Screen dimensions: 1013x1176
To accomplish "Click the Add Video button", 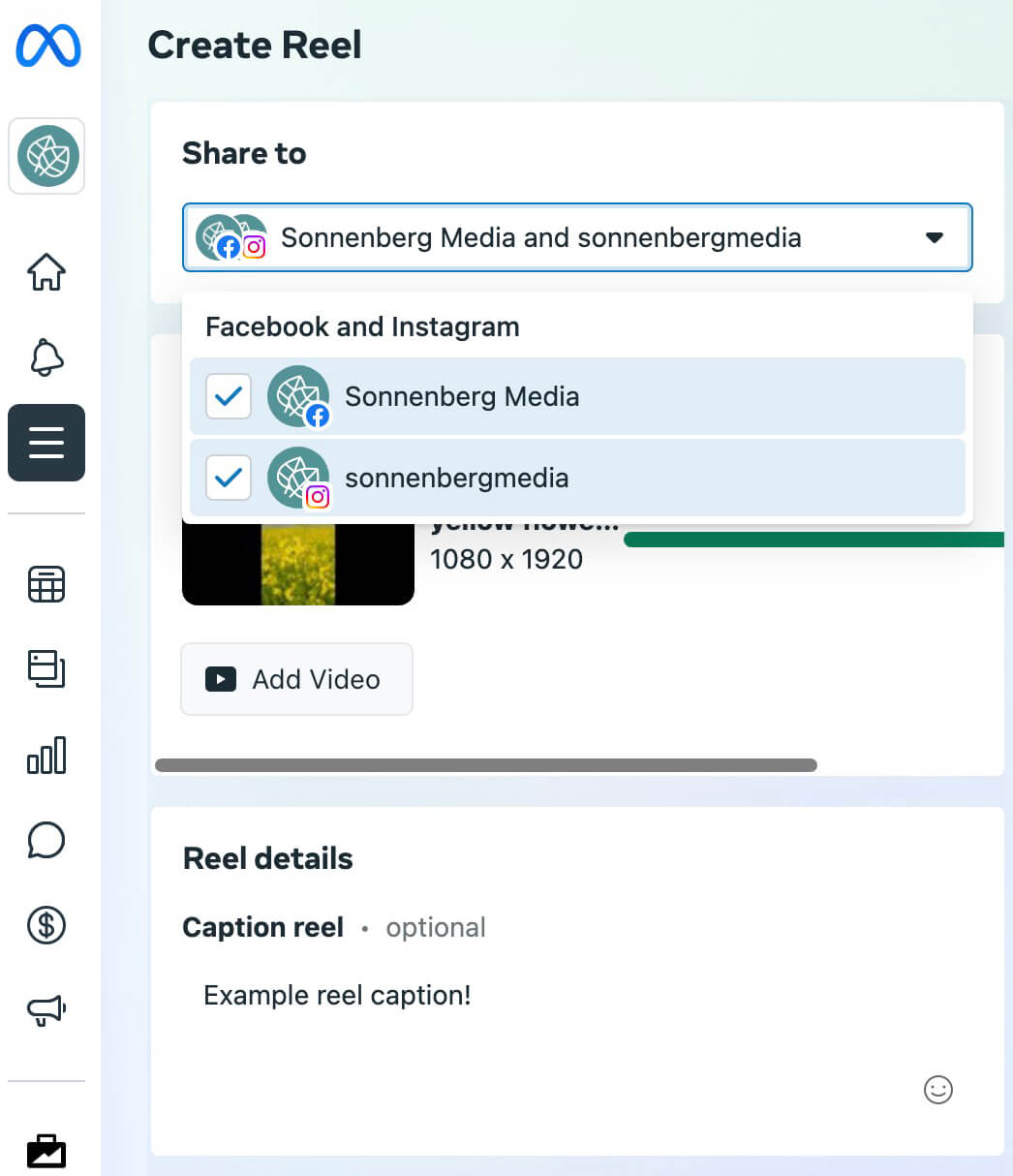I will pyautogui.click(x=296, y=679).
